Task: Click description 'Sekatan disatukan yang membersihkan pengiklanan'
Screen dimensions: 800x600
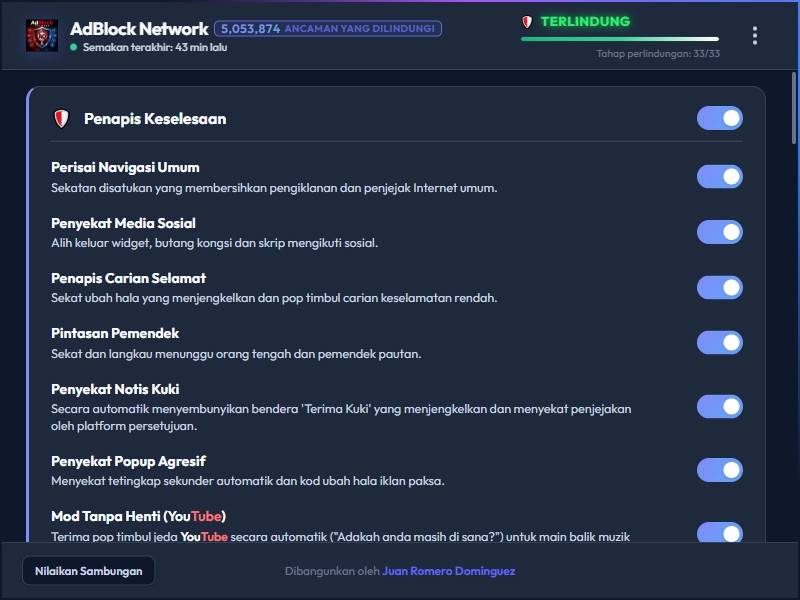Action: (x=274, y=188)
